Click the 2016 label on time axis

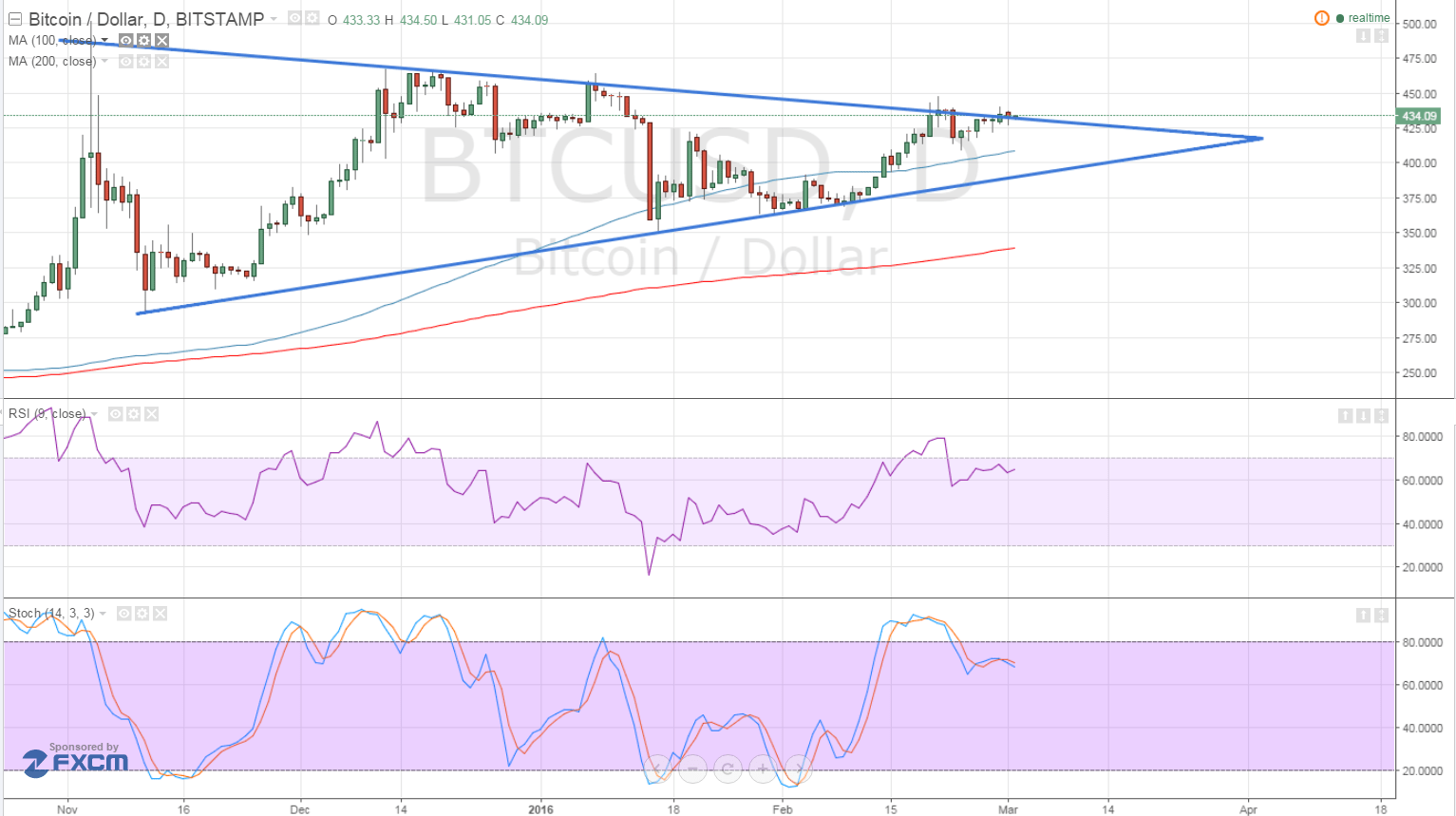[540, 809]
